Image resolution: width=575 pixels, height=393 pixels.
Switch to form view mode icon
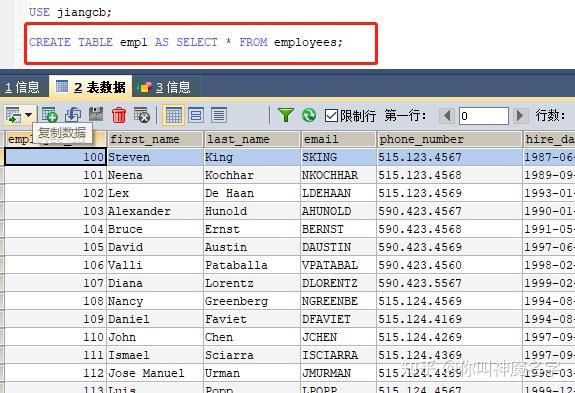196,115
